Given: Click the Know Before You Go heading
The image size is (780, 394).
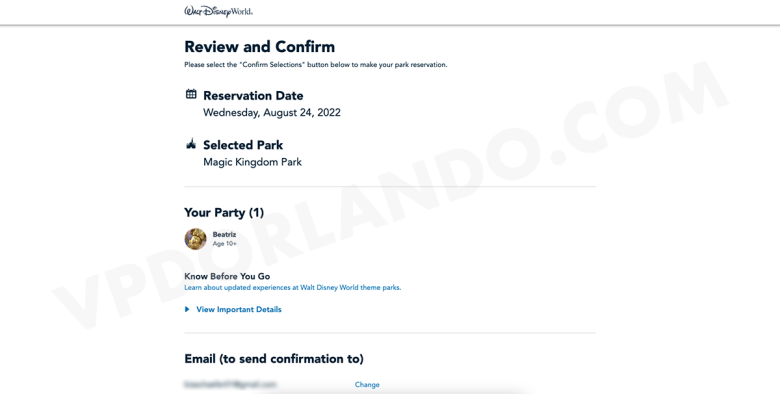Looking at the screenshot, I should pyautogui.click(x=227, y=277).
